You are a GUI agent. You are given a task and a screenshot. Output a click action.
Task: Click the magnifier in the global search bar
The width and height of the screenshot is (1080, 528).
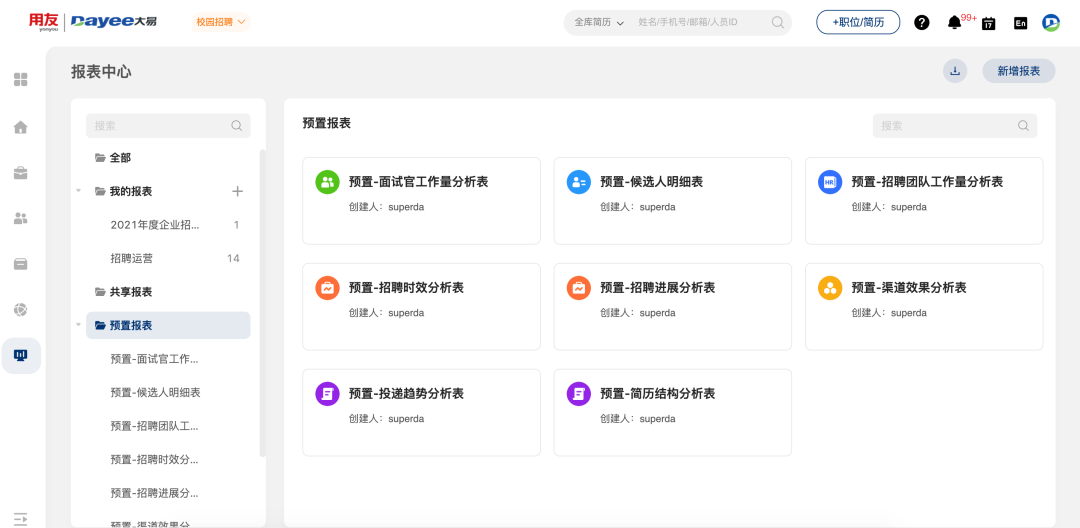778,22
